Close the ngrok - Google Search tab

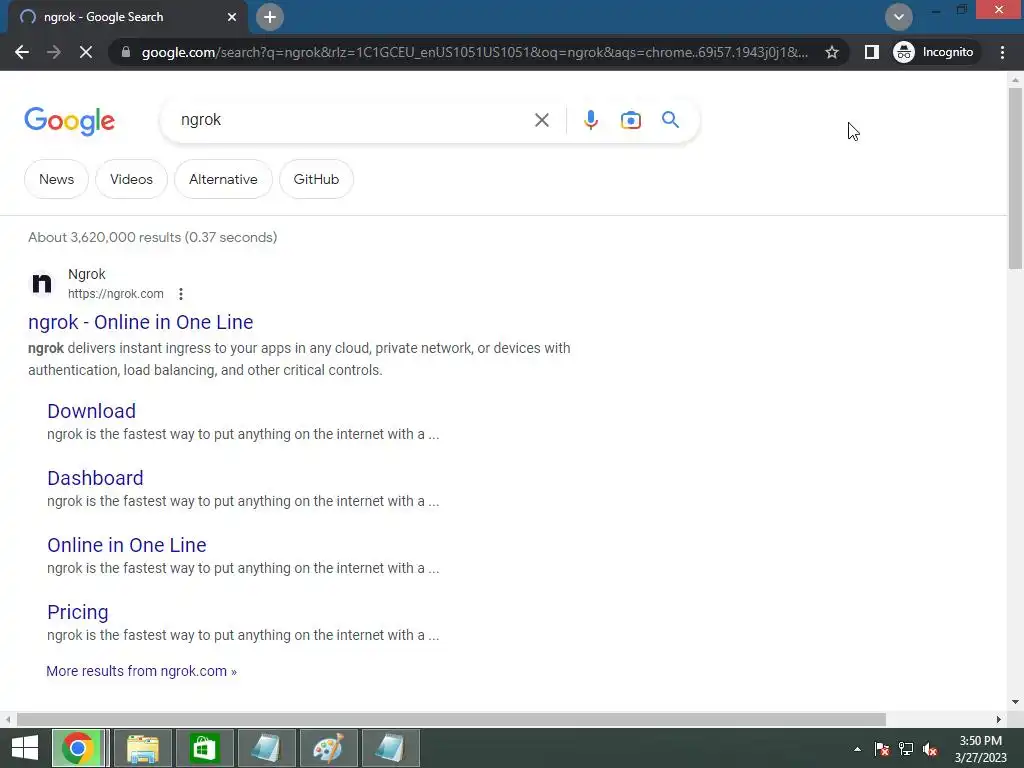point(232,17)
